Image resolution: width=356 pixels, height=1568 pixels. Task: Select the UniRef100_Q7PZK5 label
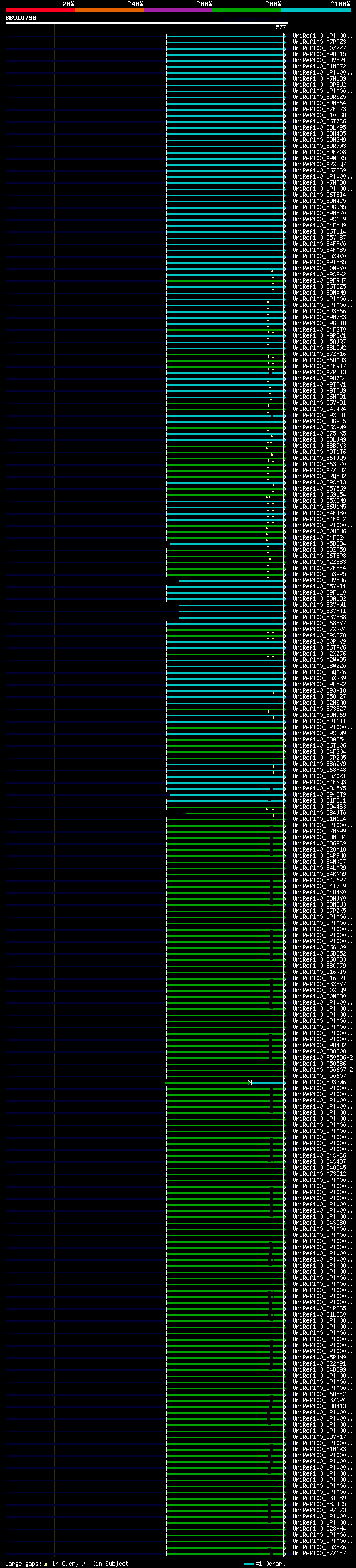tap(319, 911)
